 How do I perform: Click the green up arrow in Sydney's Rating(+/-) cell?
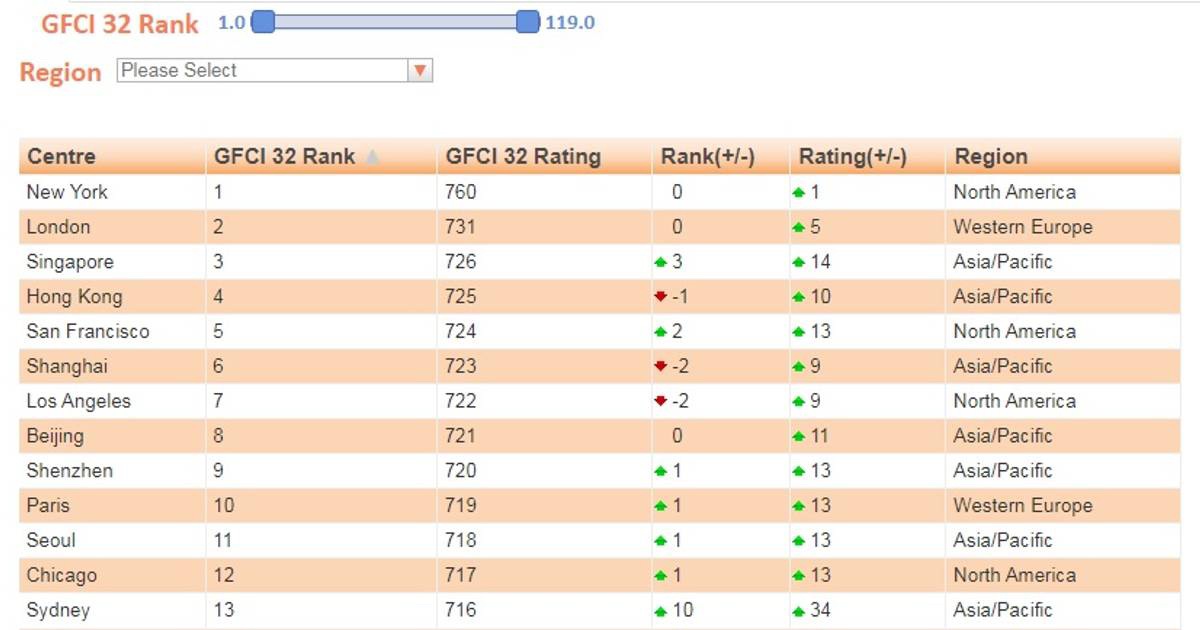798,611
